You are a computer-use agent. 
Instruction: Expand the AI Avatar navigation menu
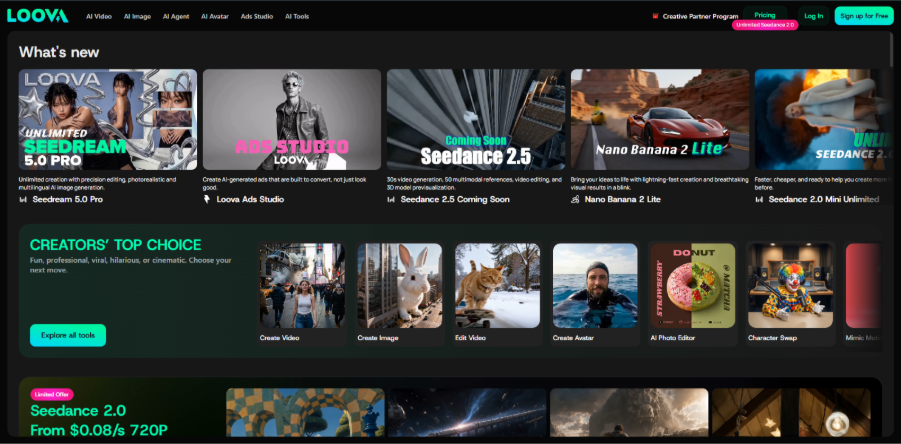(x=215, y=16)
